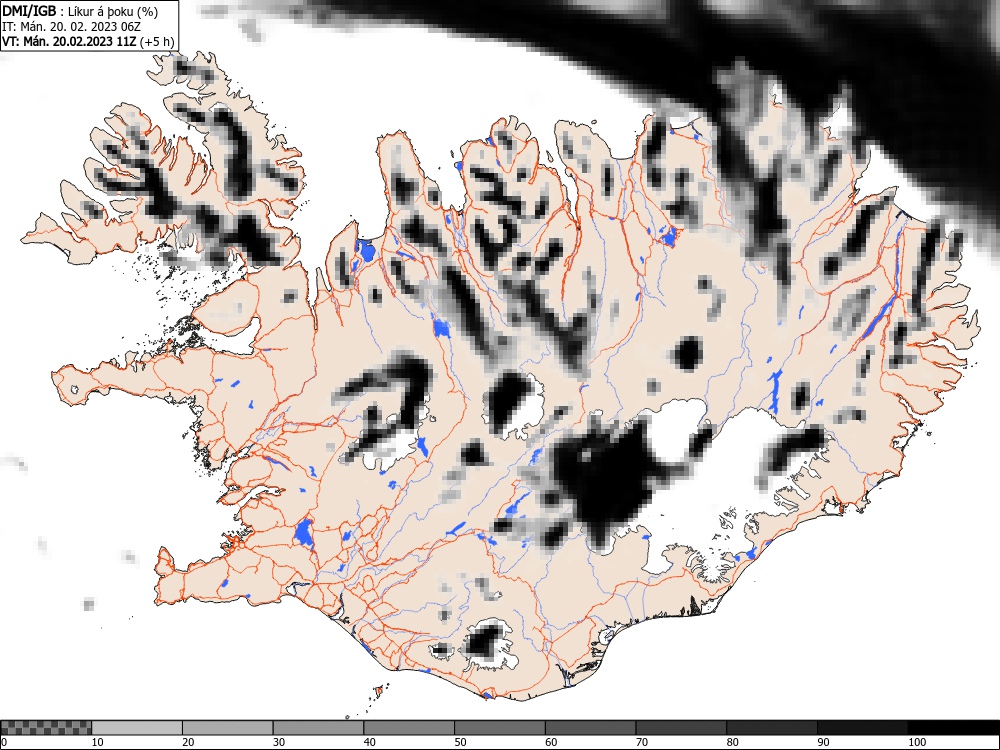Image resolution: width=1000 pixels, height=750 pixels.
Task: Click the 30-40 percent legend swatch
Action: tap(318, 728)
